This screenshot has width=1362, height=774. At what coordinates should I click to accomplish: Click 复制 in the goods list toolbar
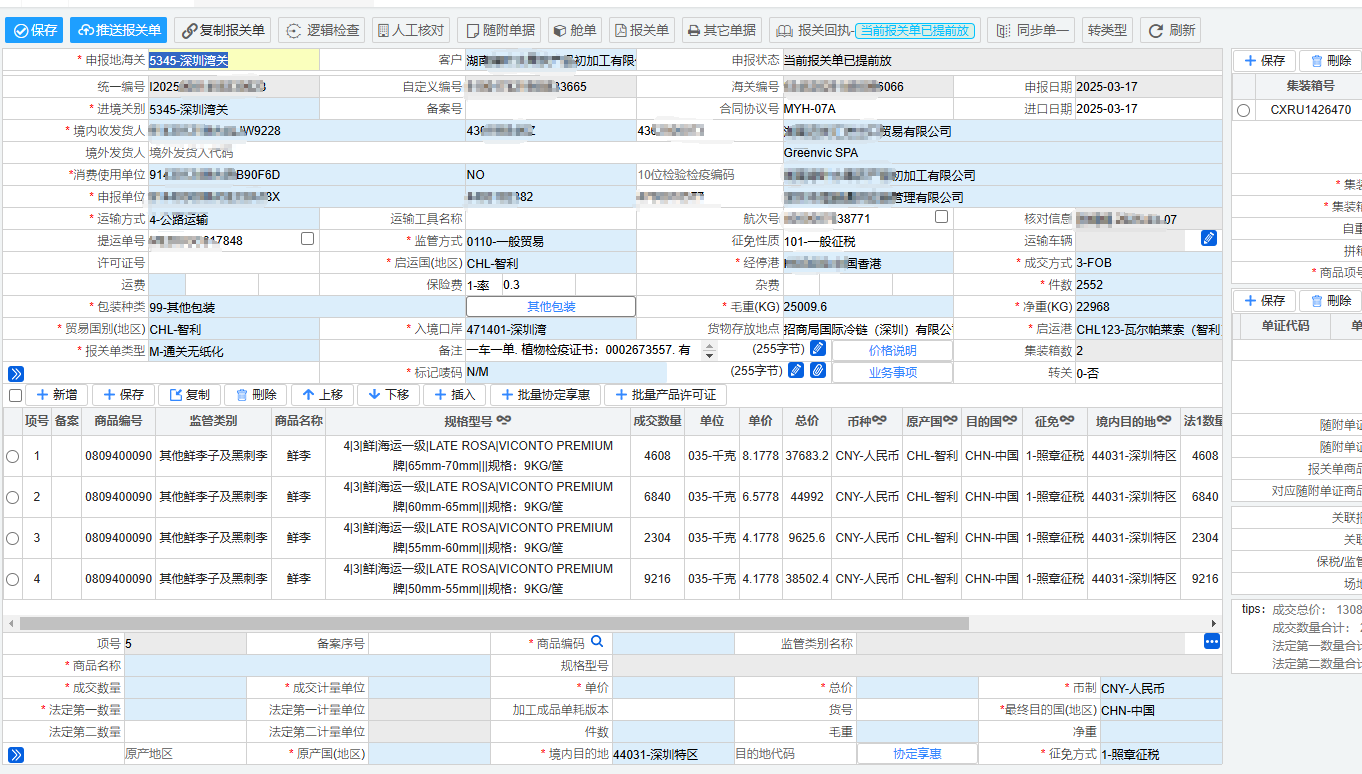(189, 395)
